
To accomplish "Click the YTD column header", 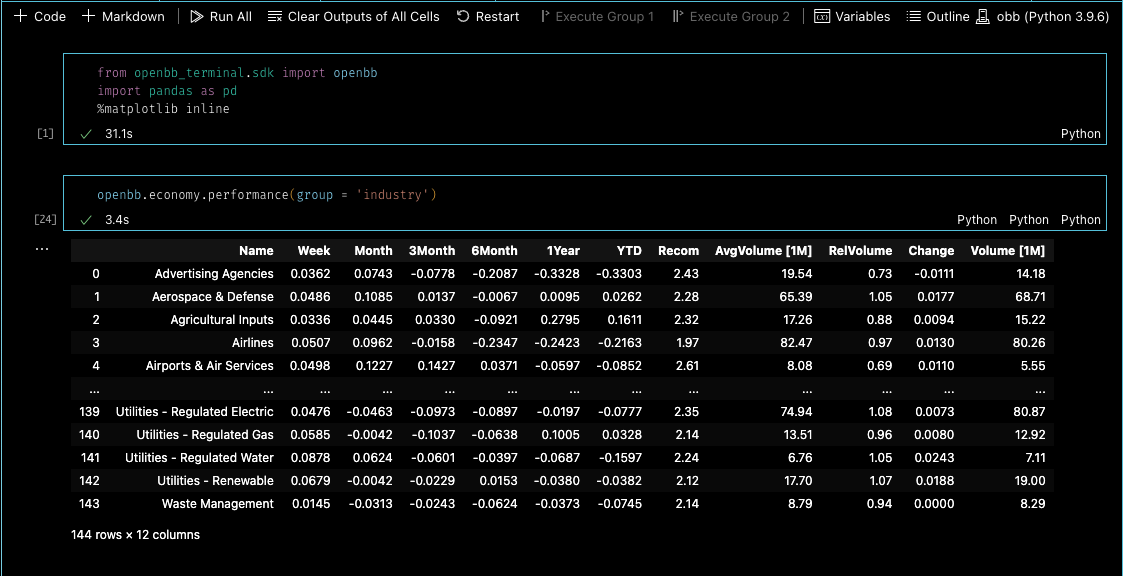I will click(629, 251).
